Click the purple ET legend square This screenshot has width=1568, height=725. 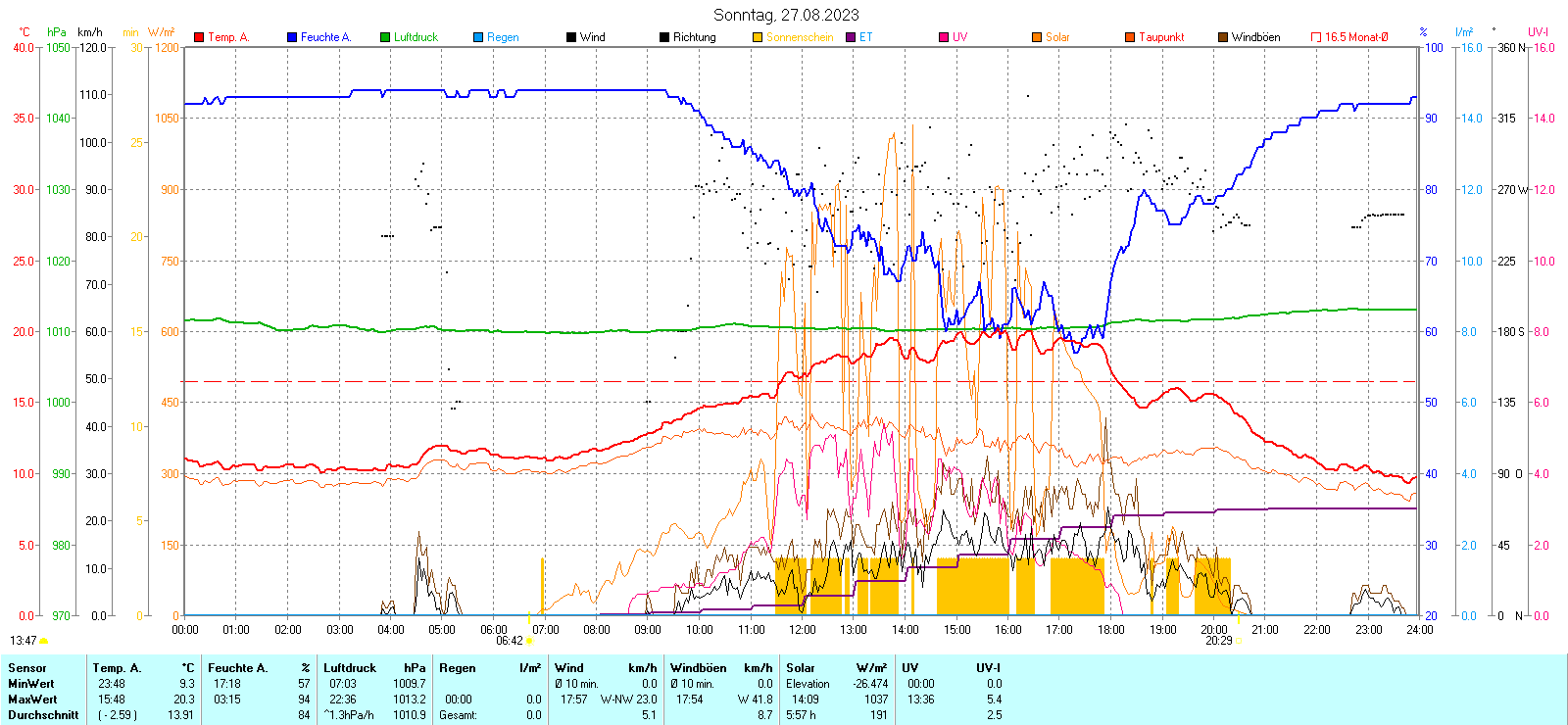[x=851, y=37]
